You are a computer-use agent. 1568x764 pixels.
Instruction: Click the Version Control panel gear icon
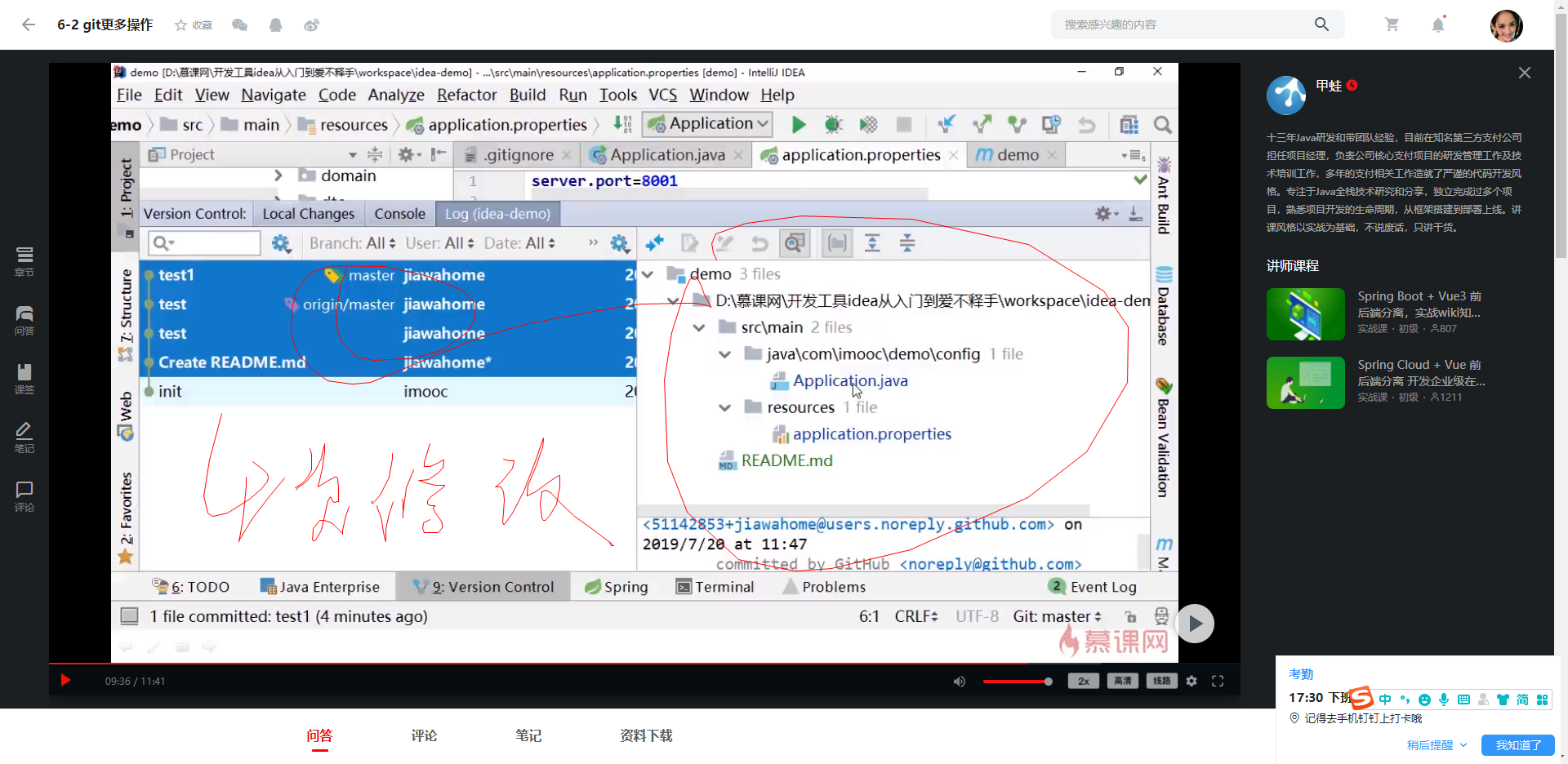(x=1107, y=214)
